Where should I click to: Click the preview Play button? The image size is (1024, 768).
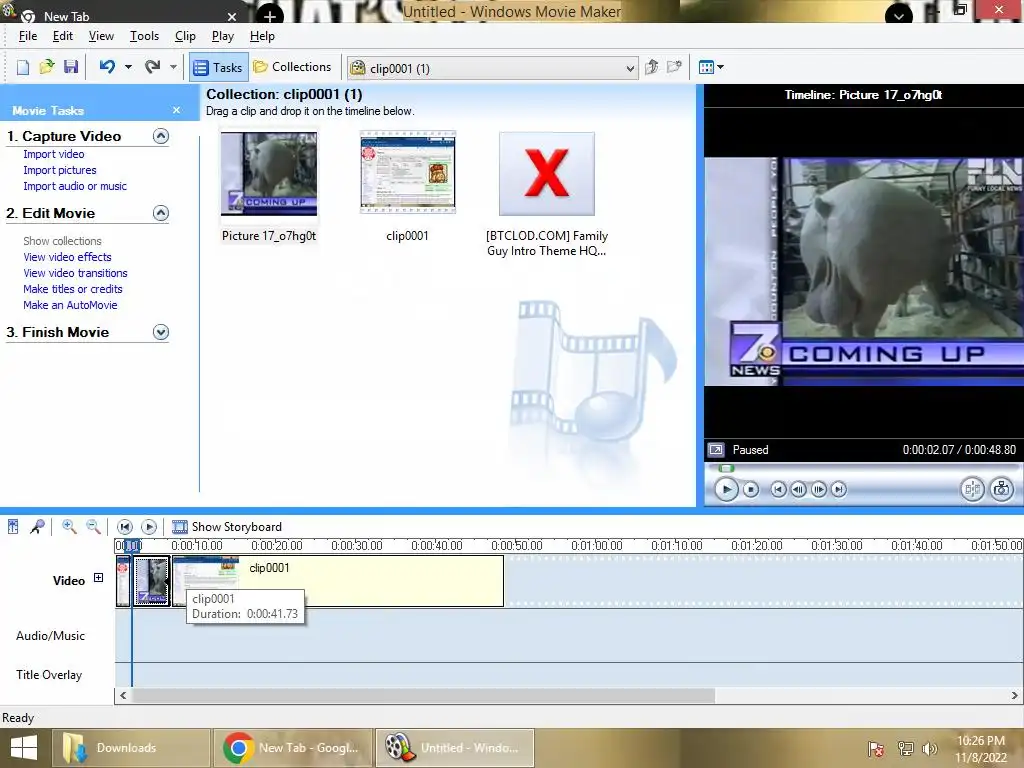pos(726,489)
